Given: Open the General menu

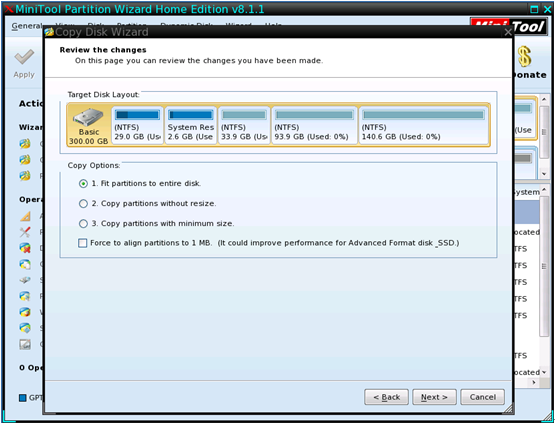Looking at the screenshot, I should tap(27, 26).
